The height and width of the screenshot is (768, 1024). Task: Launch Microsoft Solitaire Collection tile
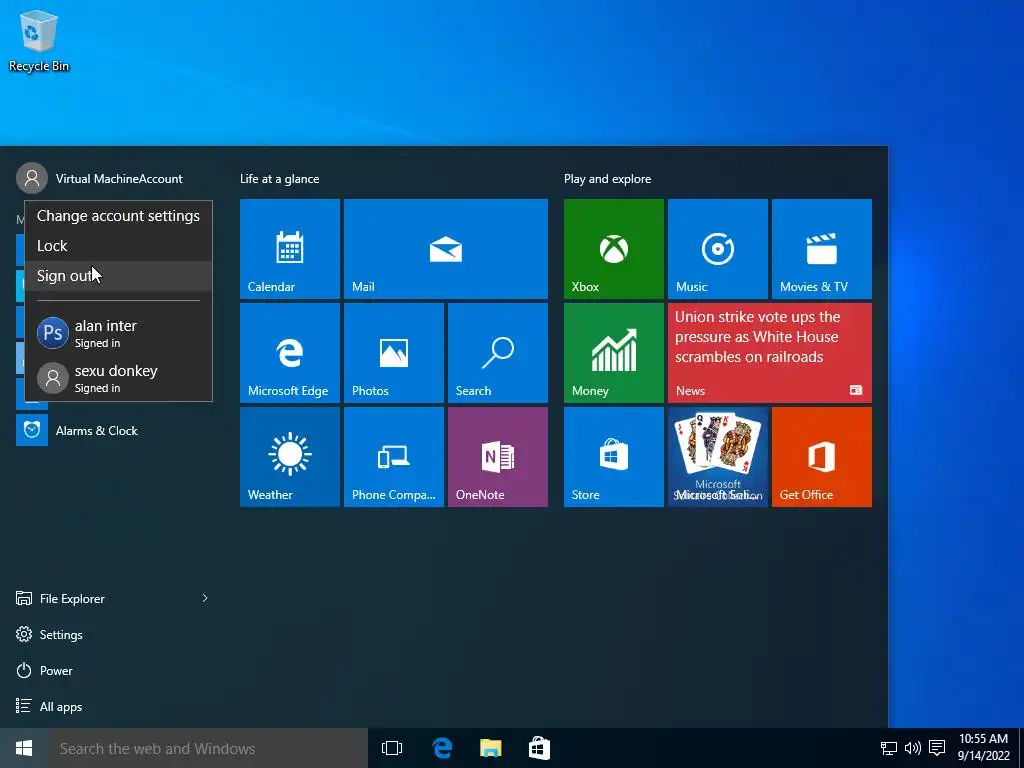717,456
